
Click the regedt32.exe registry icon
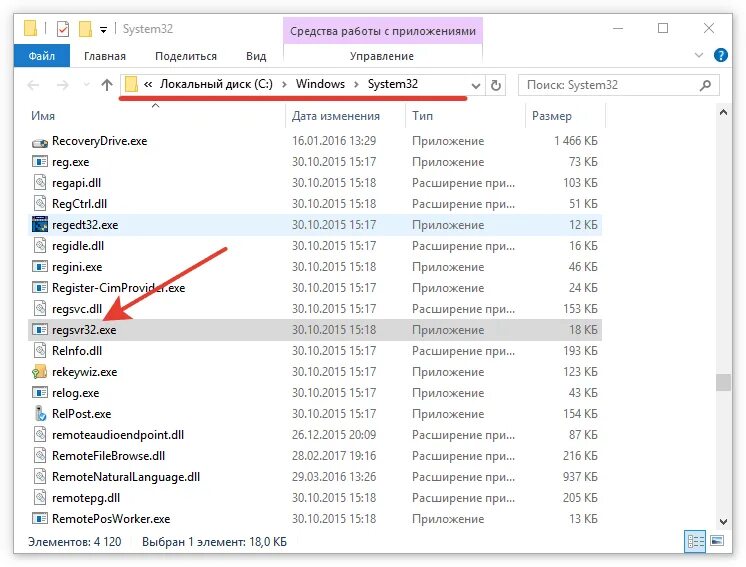40,225
